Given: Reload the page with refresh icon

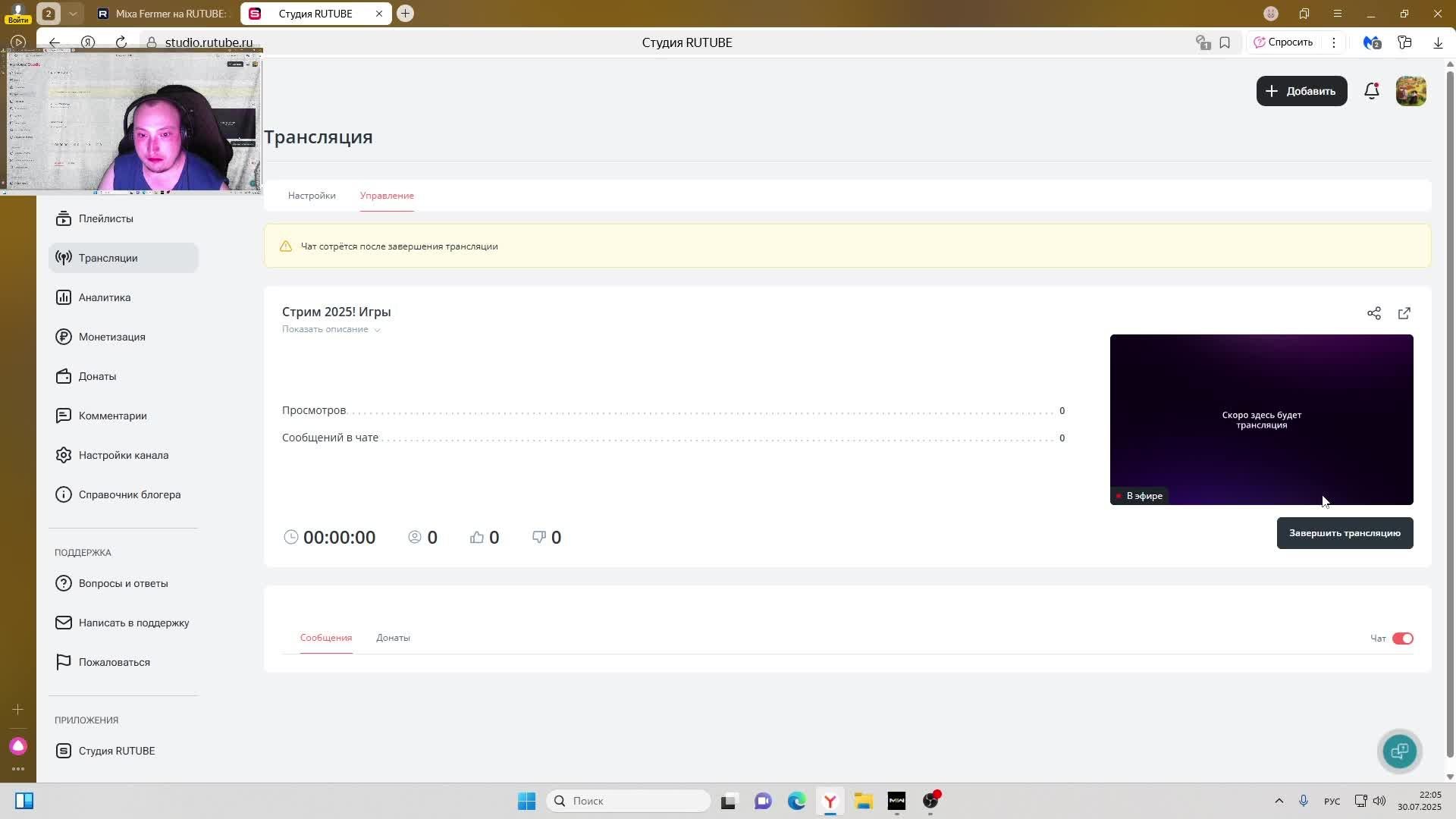Looking at the screenshot, I should [x=121, y=42].
